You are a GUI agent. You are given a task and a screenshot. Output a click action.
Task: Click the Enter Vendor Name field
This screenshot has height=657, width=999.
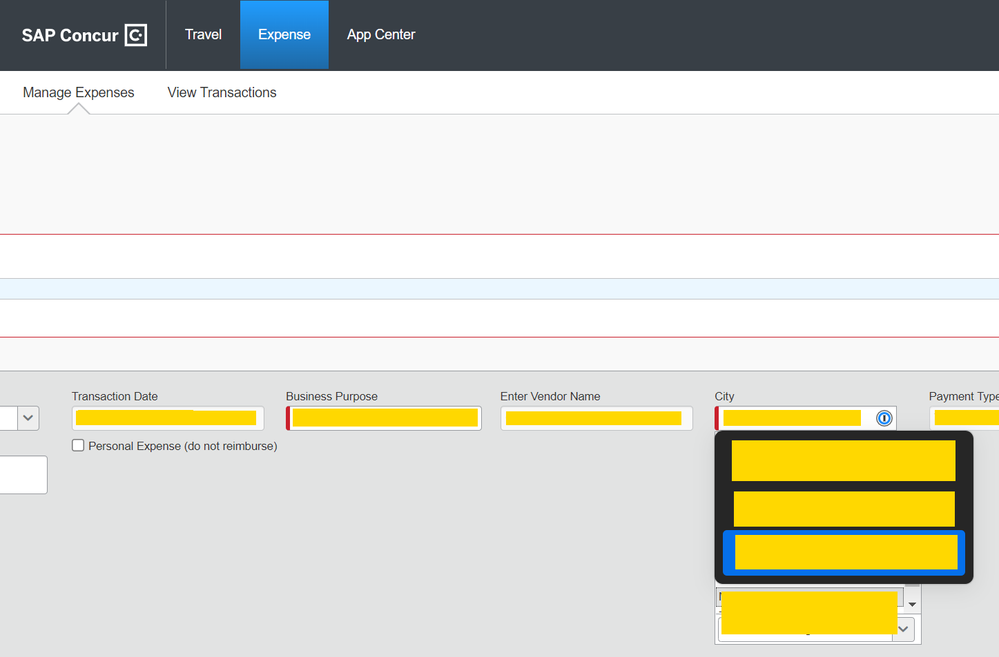595,418
